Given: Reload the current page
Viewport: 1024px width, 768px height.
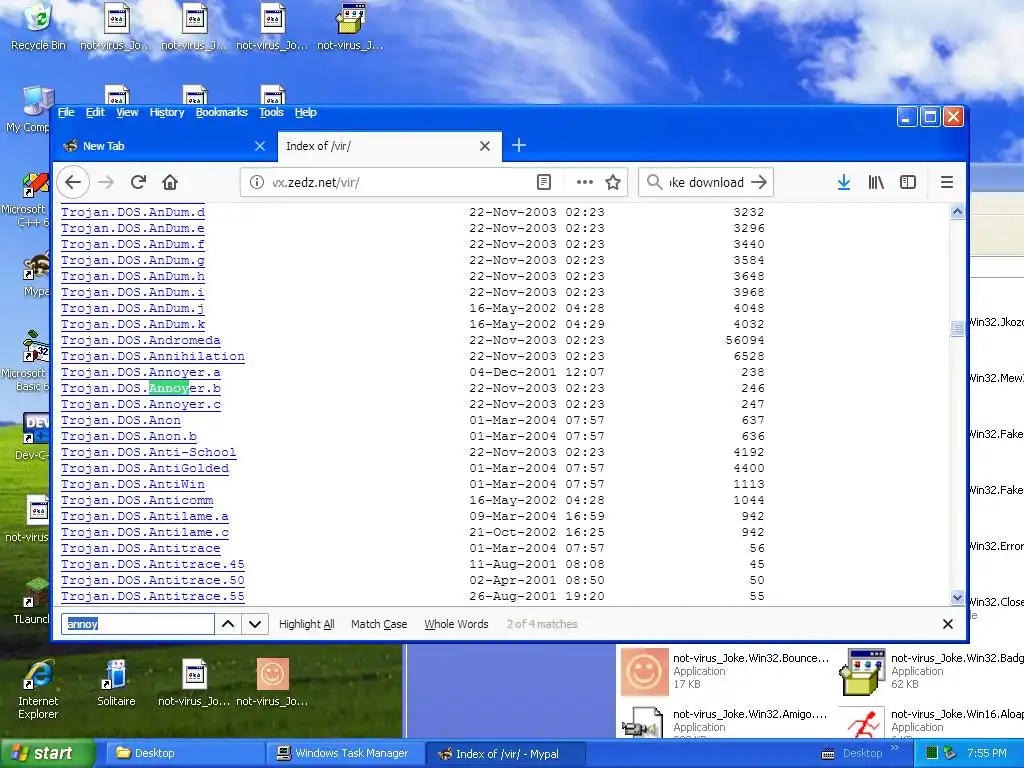Looking at the screenshot, I should [138, 182].
